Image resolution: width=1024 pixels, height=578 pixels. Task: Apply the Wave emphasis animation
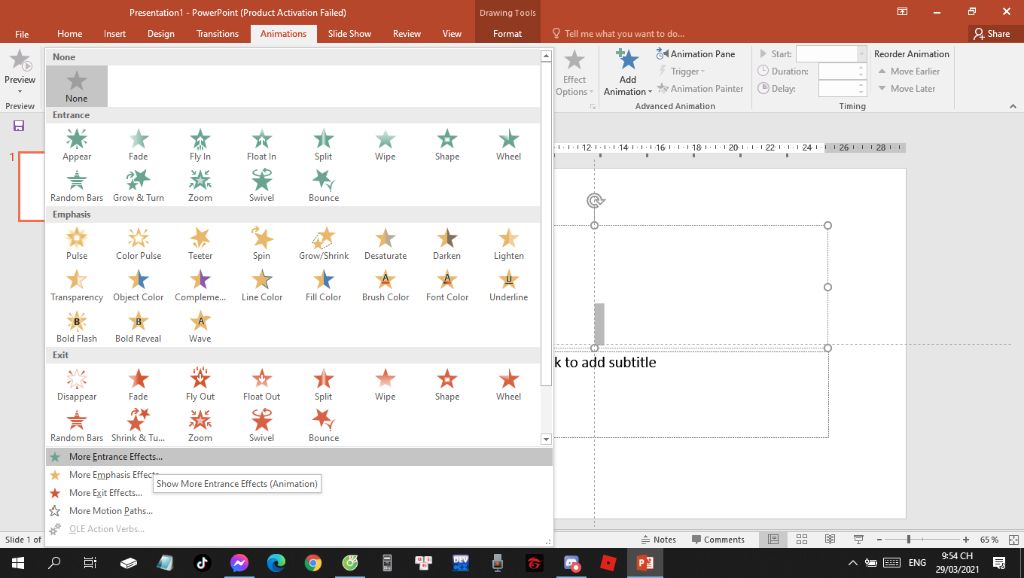(200, 327)
